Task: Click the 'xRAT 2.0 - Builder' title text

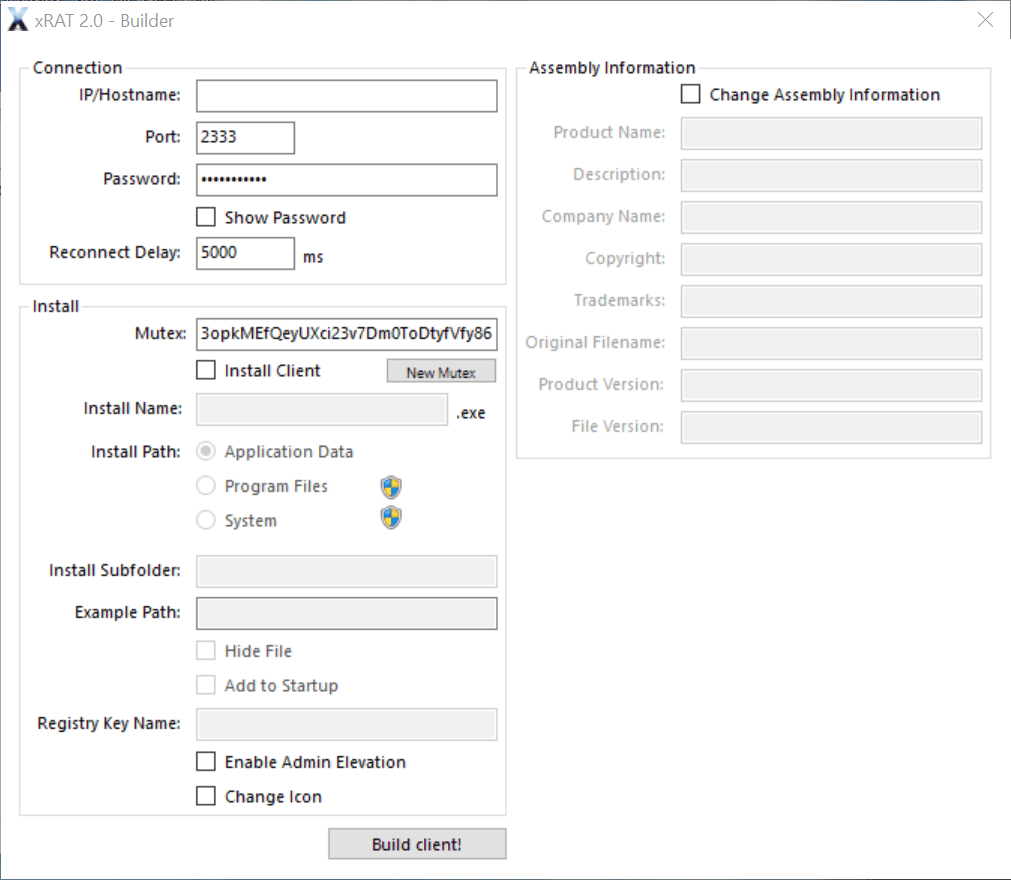Action: pyautogui.click(x=104, y=21)
